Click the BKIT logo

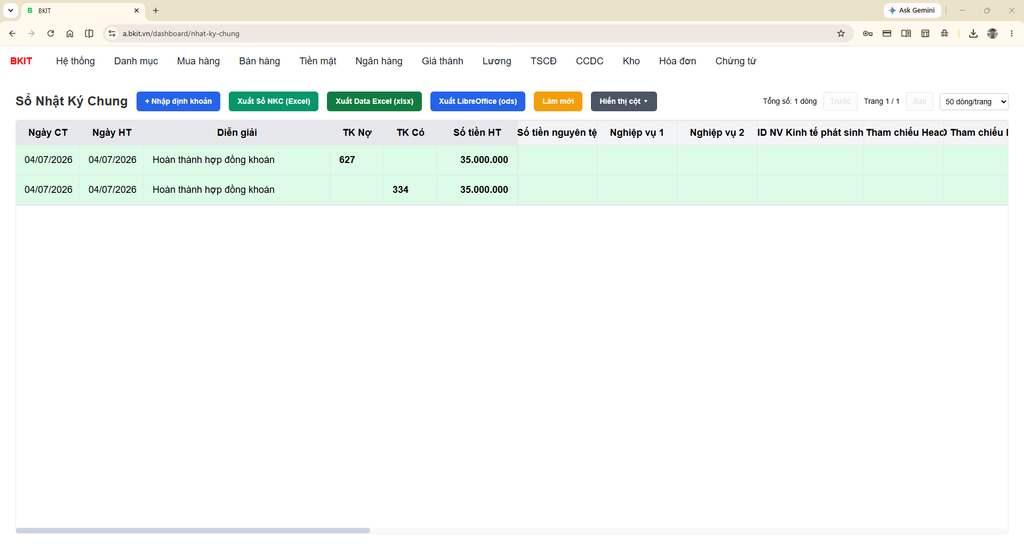(21, 61)
